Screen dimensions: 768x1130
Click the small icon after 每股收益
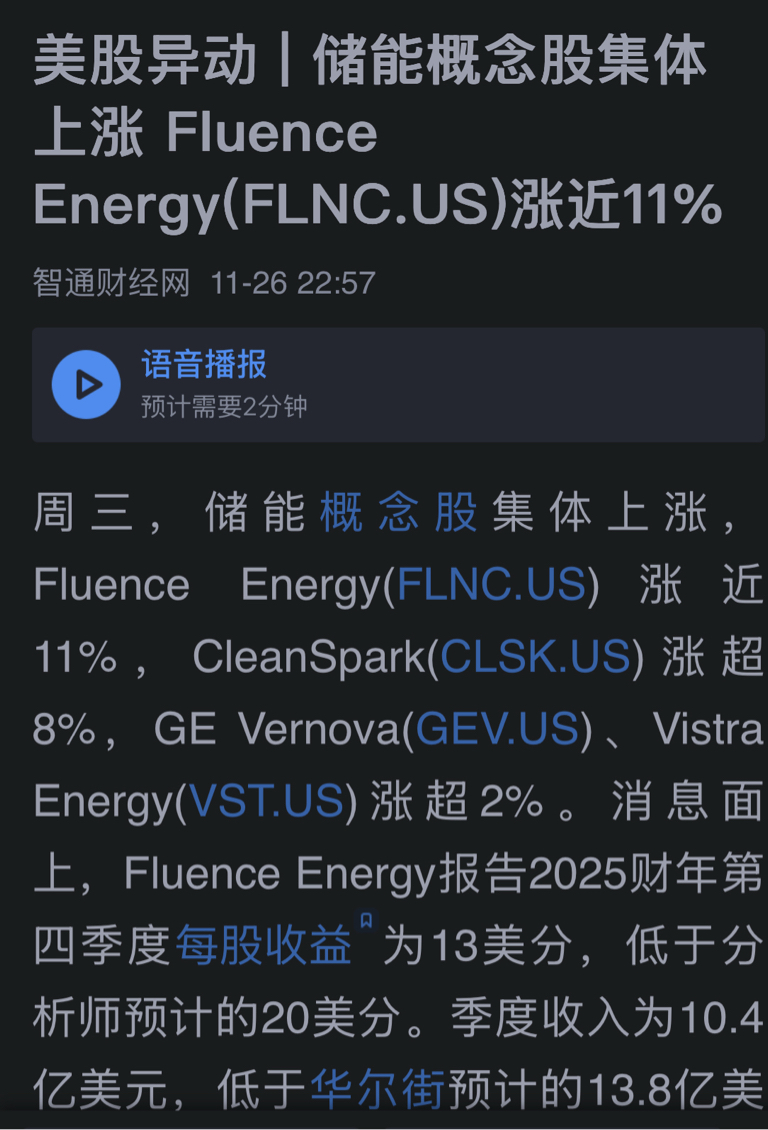(x=366, y=921)
